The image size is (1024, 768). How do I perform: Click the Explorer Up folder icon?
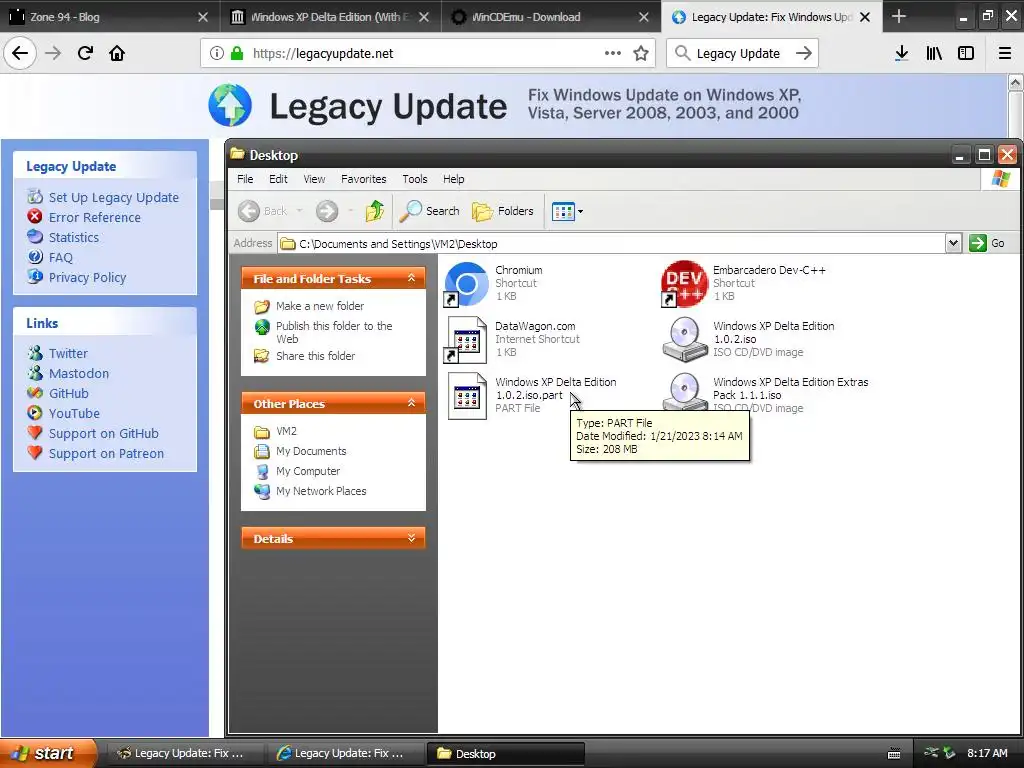(375, 211)
